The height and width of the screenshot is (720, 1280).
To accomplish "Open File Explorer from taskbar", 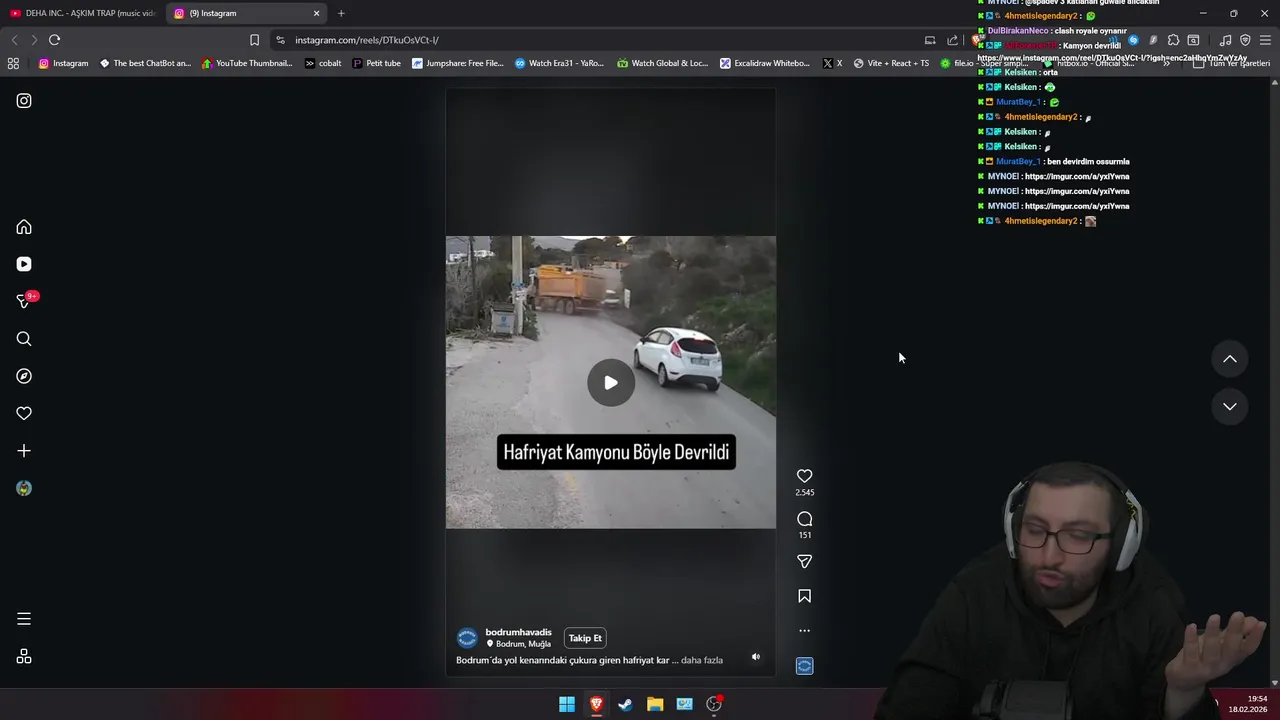I will point(655,704).
